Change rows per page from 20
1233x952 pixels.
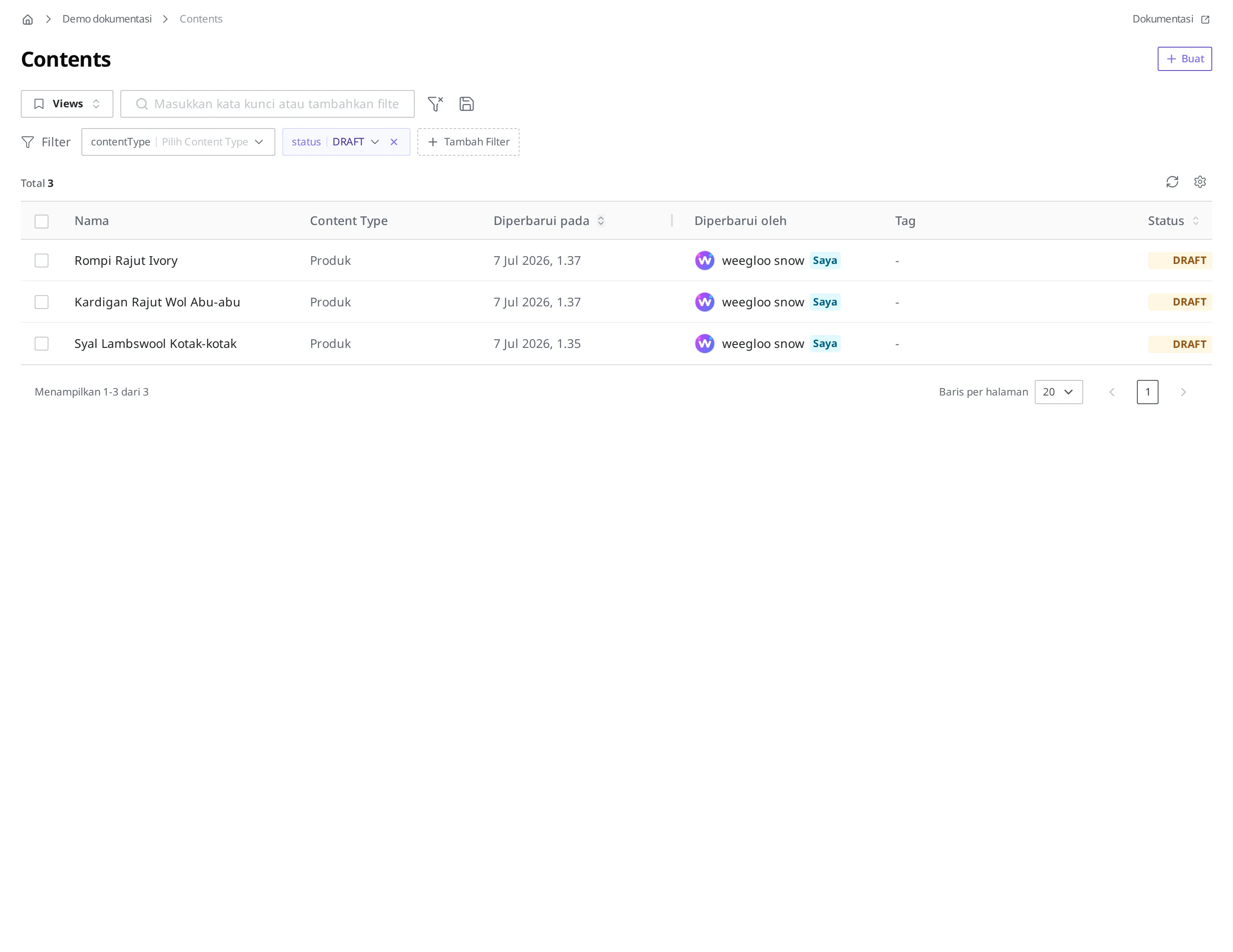coord(1059,392)
